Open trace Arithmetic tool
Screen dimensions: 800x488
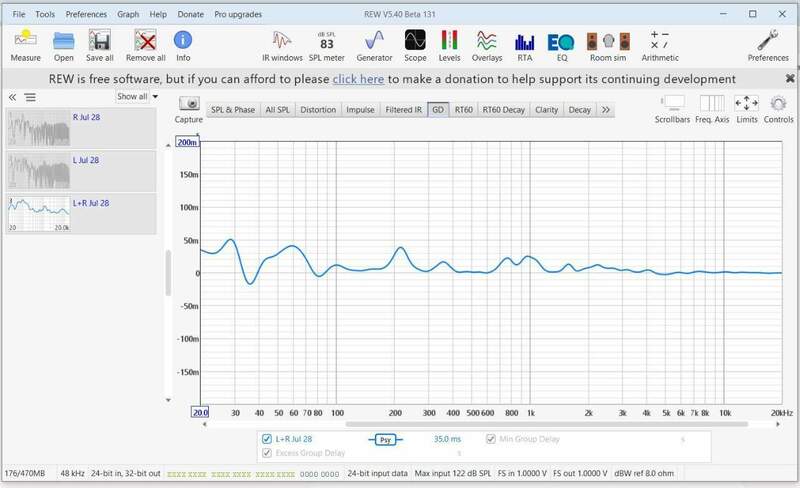[x=660, y=45]
